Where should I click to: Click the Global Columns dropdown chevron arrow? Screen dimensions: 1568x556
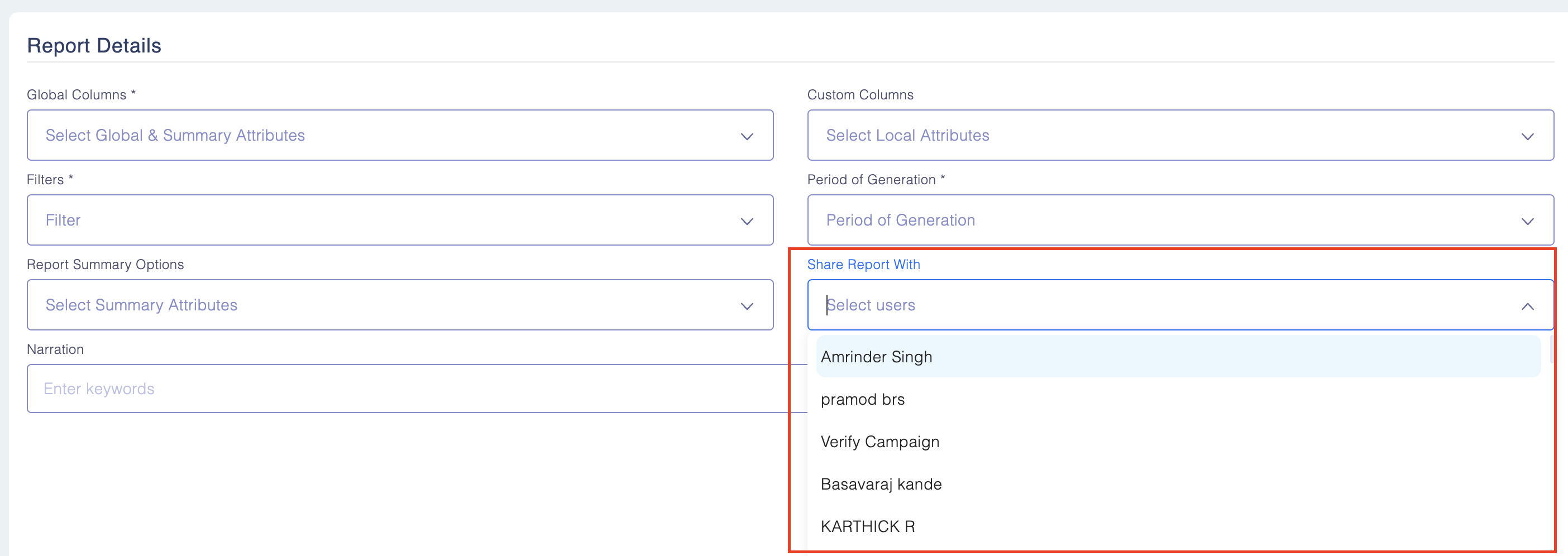(746, 136)
